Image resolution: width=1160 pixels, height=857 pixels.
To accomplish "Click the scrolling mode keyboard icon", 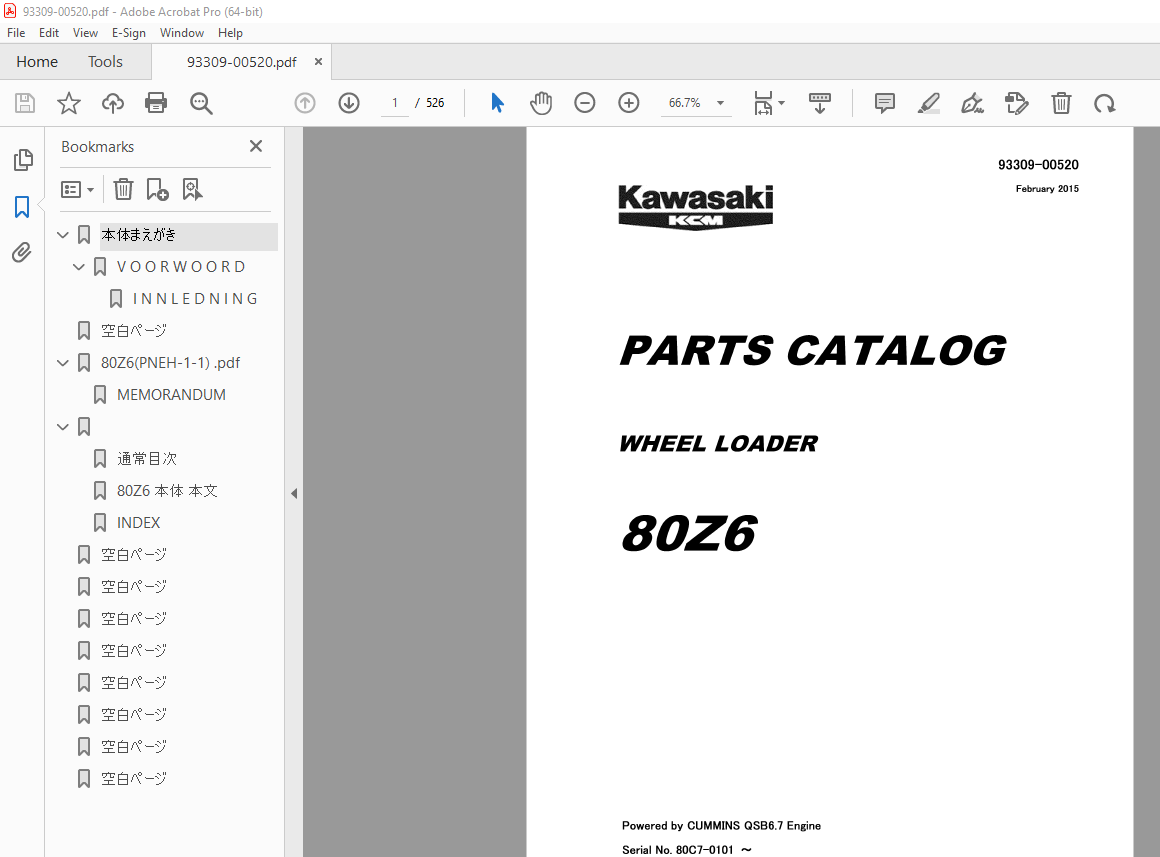I will pyautogui.click(x=820, y=103).
